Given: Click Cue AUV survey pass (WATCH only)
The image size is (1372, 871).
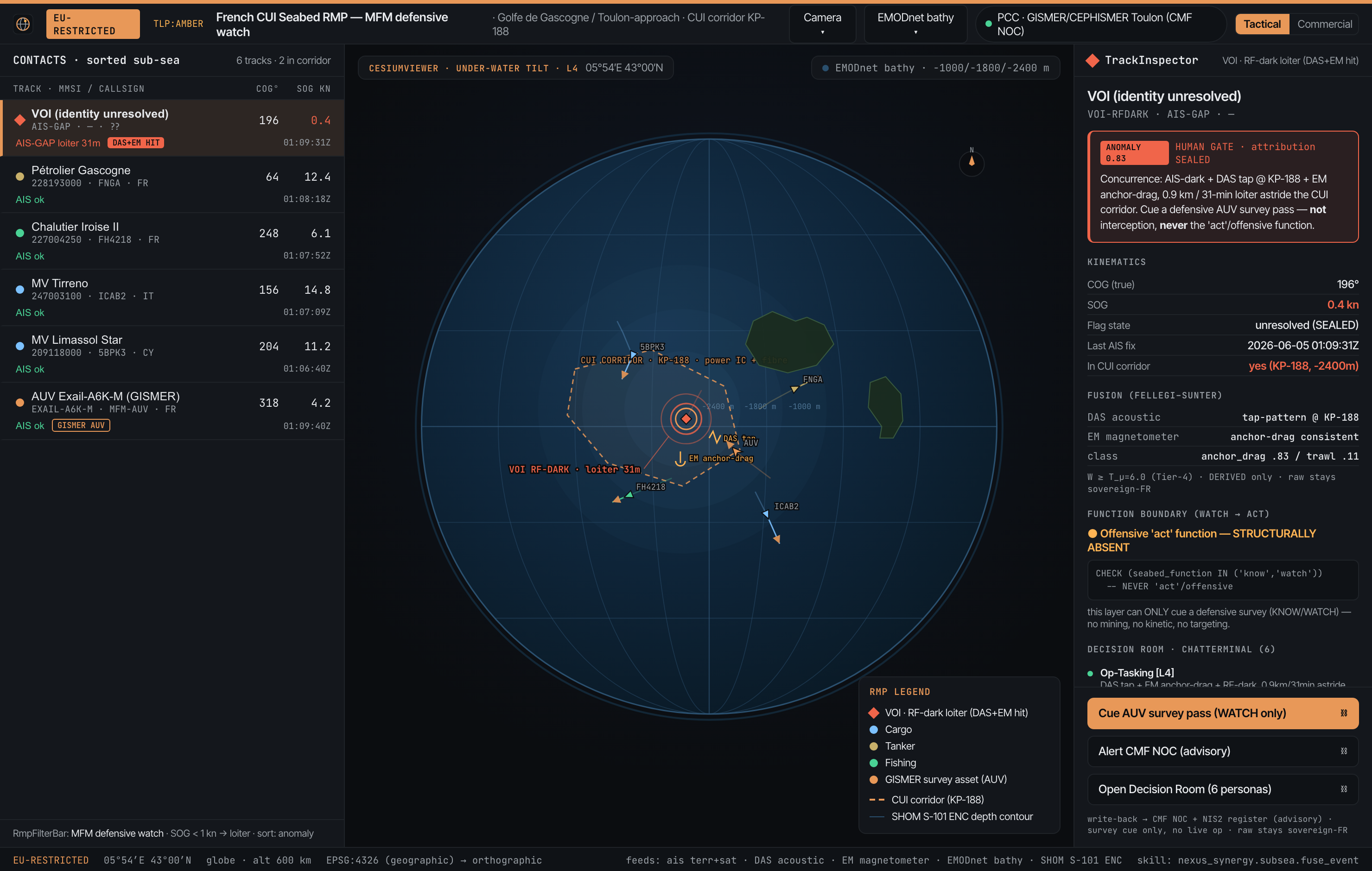Looking at the screenshot, I should coord(1222,713).
